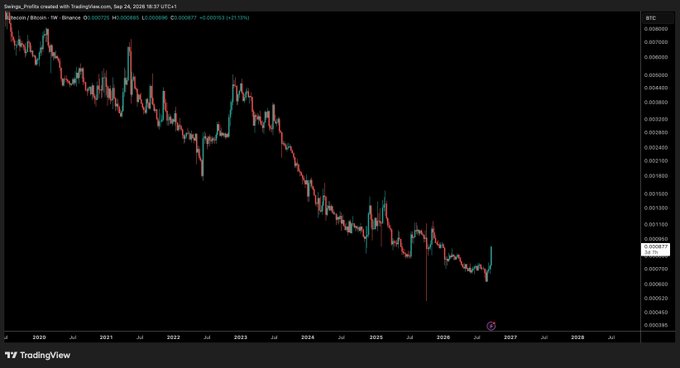Click the 2026 label on the time axis
680x368 pixels.
point(443,337)
